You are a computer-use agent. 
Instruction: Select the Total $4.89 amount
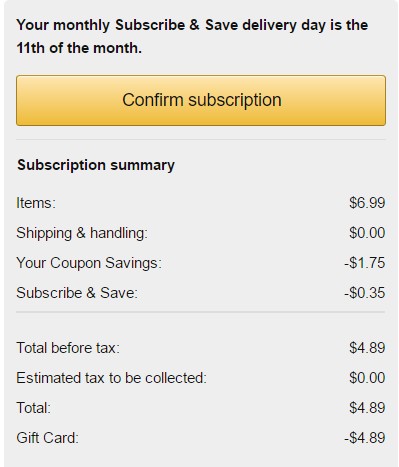click(x=367, y=408)
